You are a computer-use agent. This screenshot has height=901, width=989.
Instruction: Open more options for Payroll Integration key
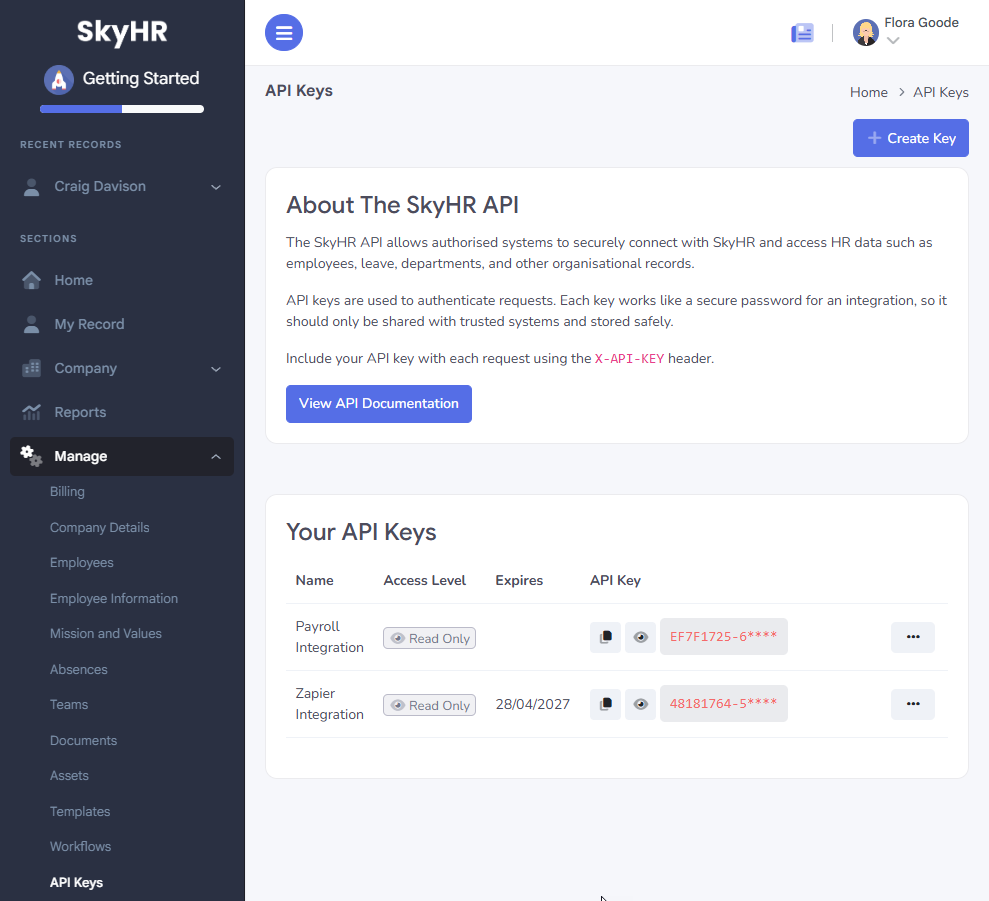coord(912,637)
